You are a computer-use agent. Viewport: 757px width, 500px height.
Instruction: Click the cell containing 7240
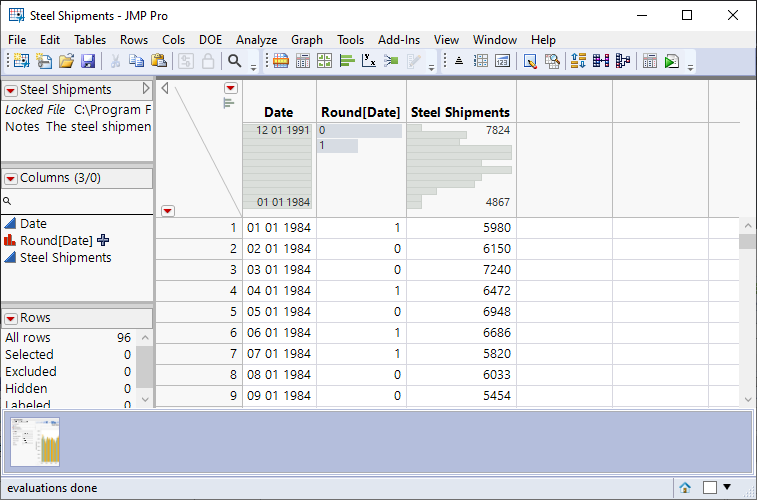click(462, 269)
